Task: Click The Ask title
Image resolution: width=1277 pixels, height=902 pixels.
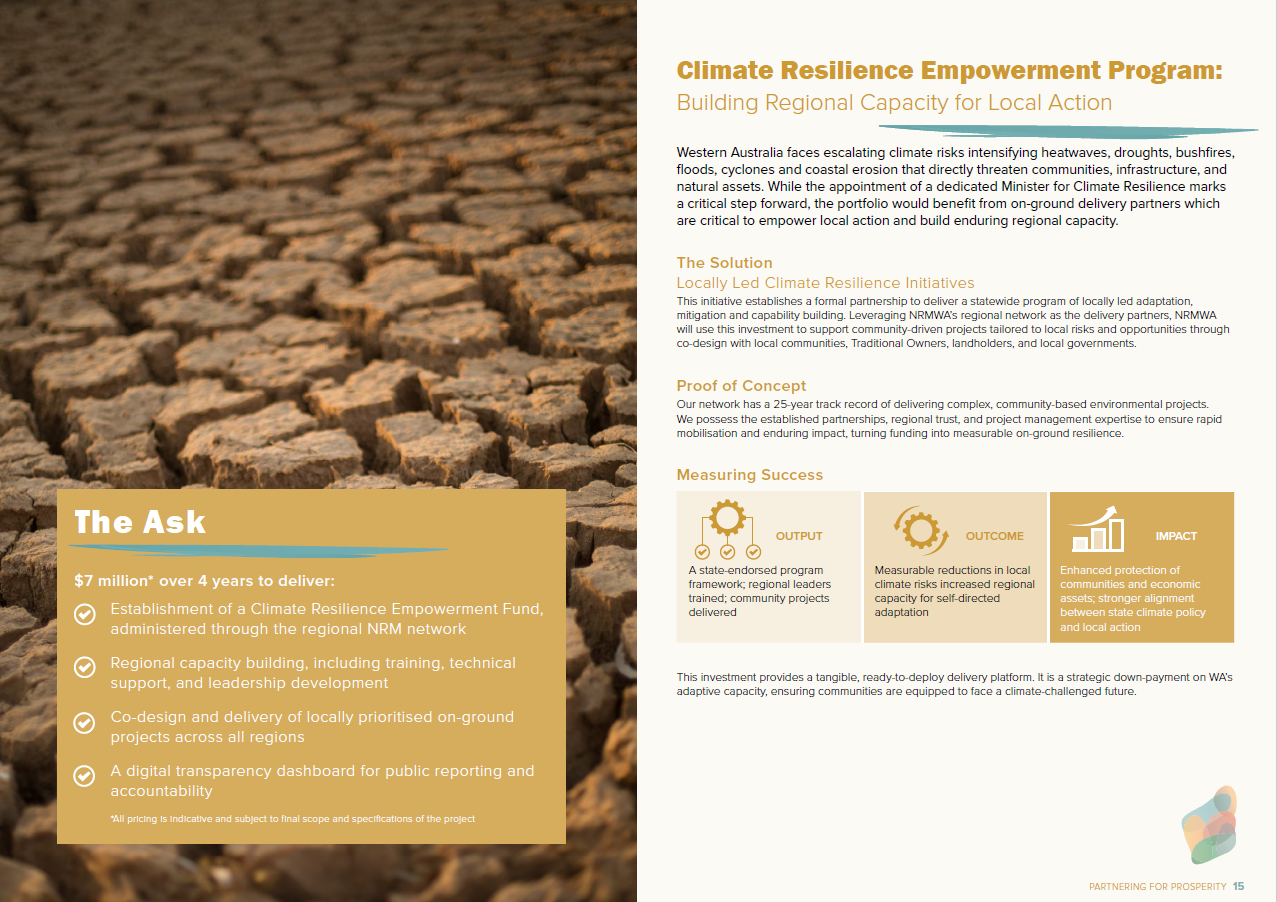Action: coord(140,522)
